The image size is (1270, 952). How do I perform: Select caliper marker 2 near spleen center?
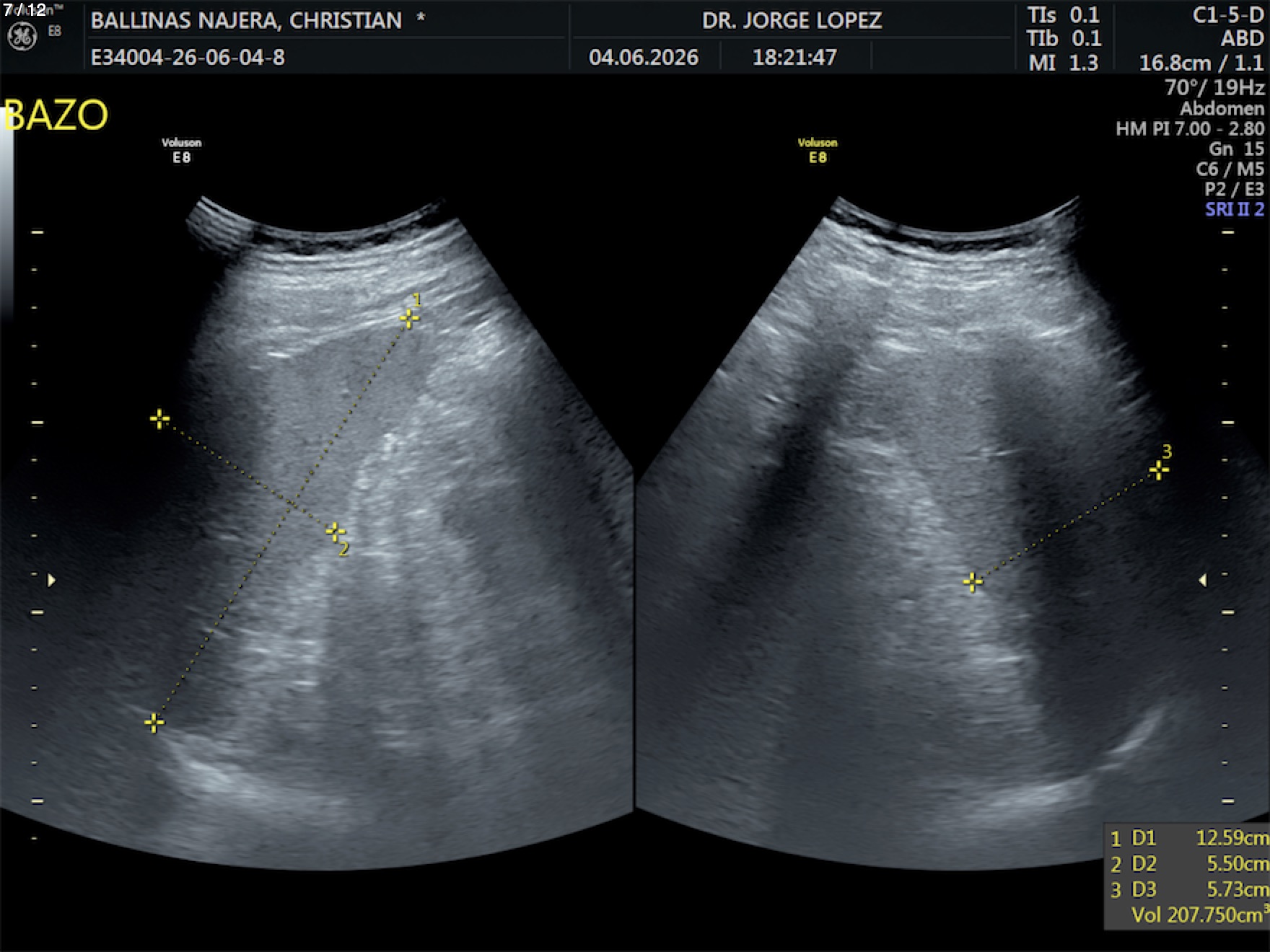coord(335,532)
